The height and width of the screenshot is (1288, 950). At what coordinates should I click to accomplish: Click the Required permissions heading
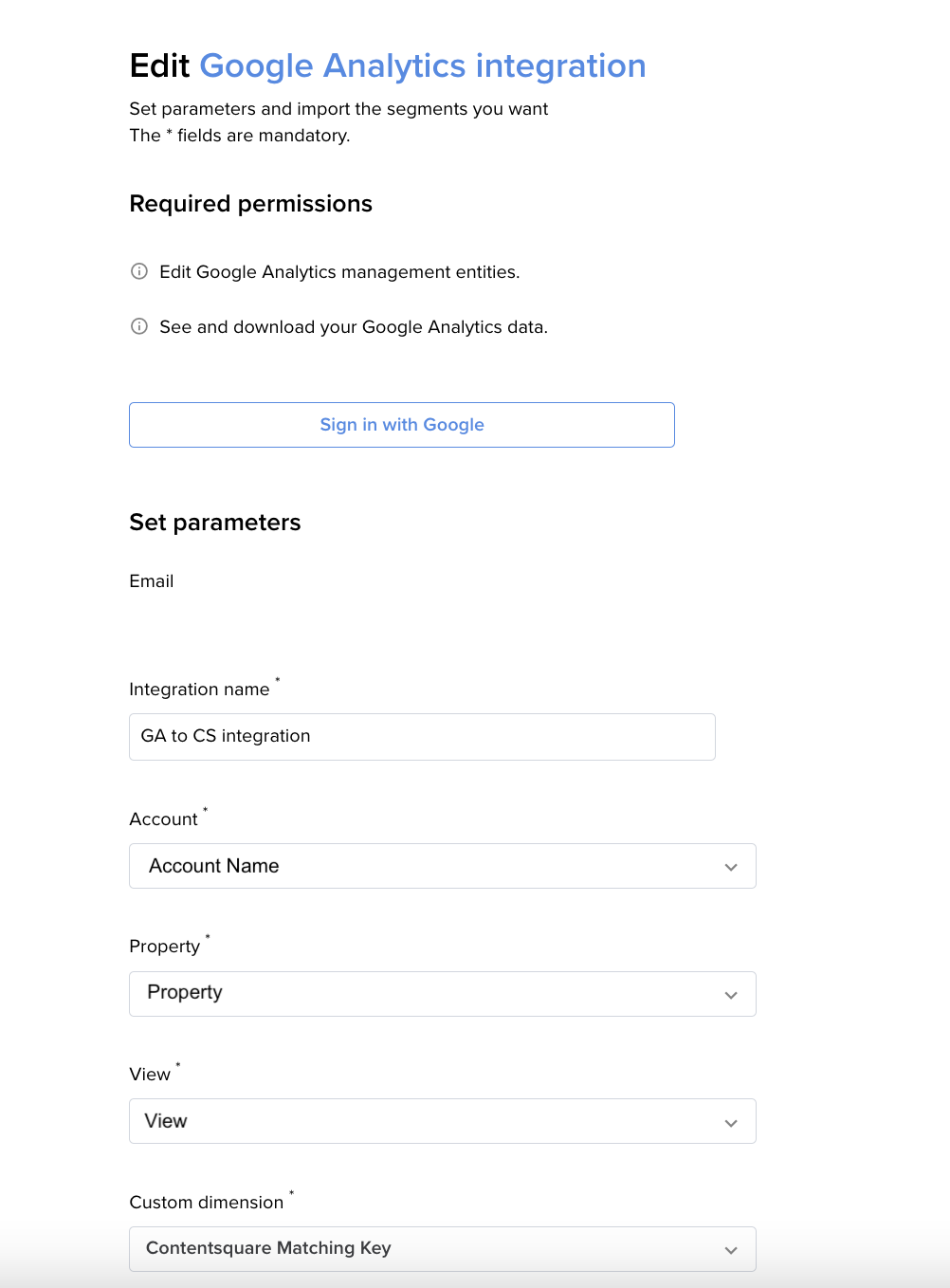[250, 203]
